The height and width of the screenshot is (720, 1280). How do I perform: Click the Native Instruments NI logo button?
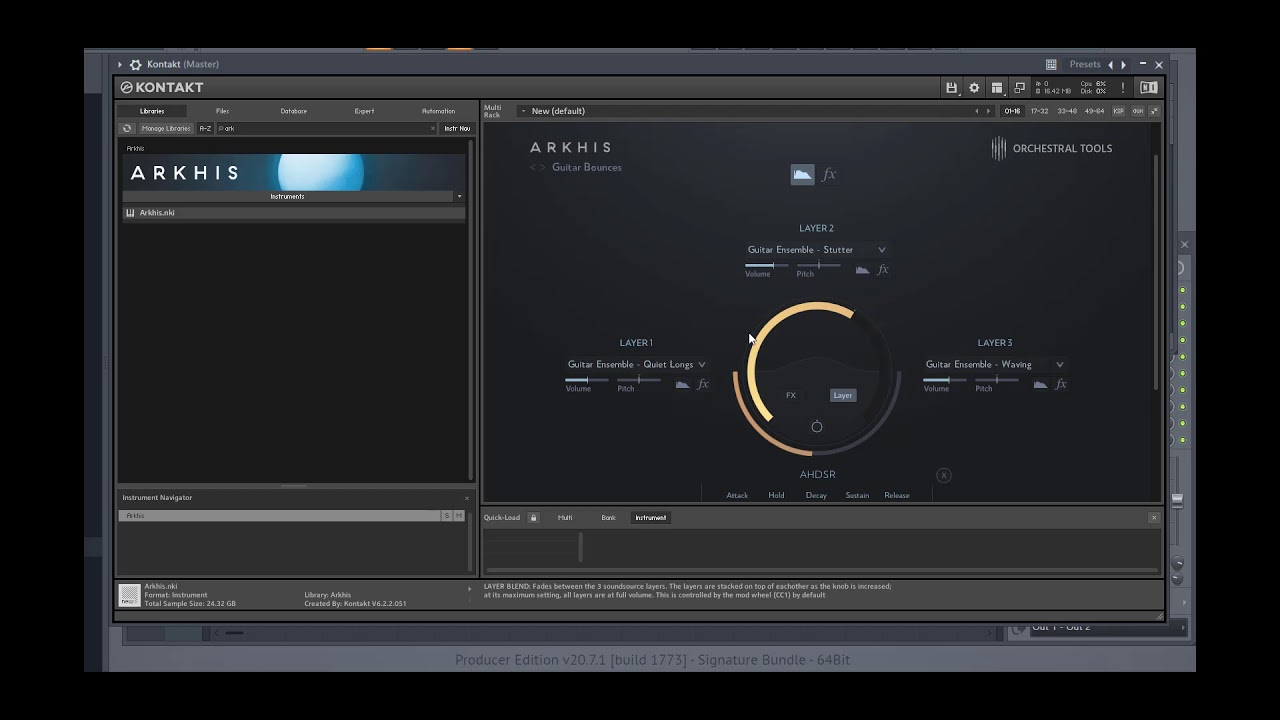pyautogui.click(x=1149, y=88)
